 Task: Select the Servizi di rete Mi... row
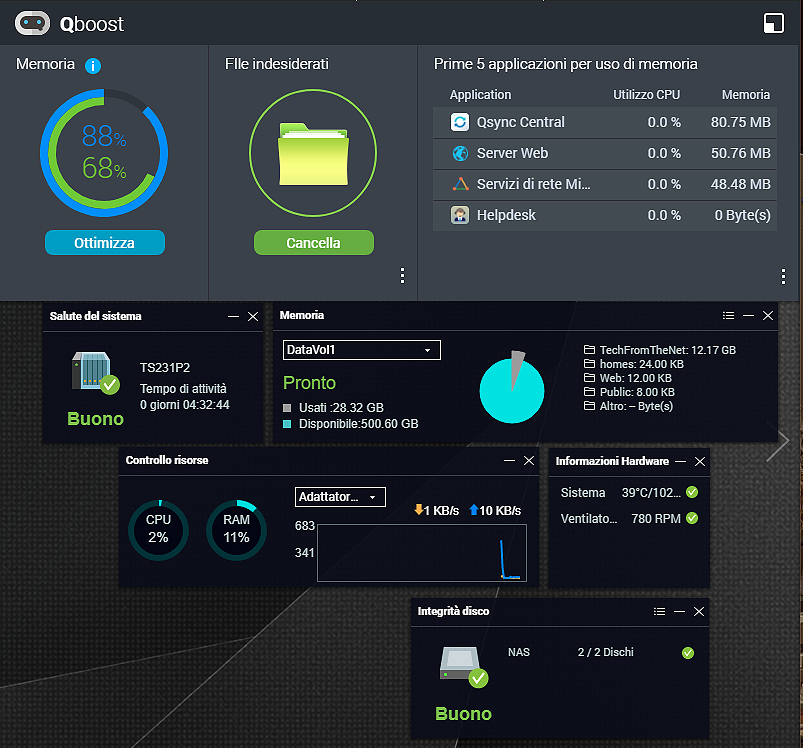tap(604, 184)
